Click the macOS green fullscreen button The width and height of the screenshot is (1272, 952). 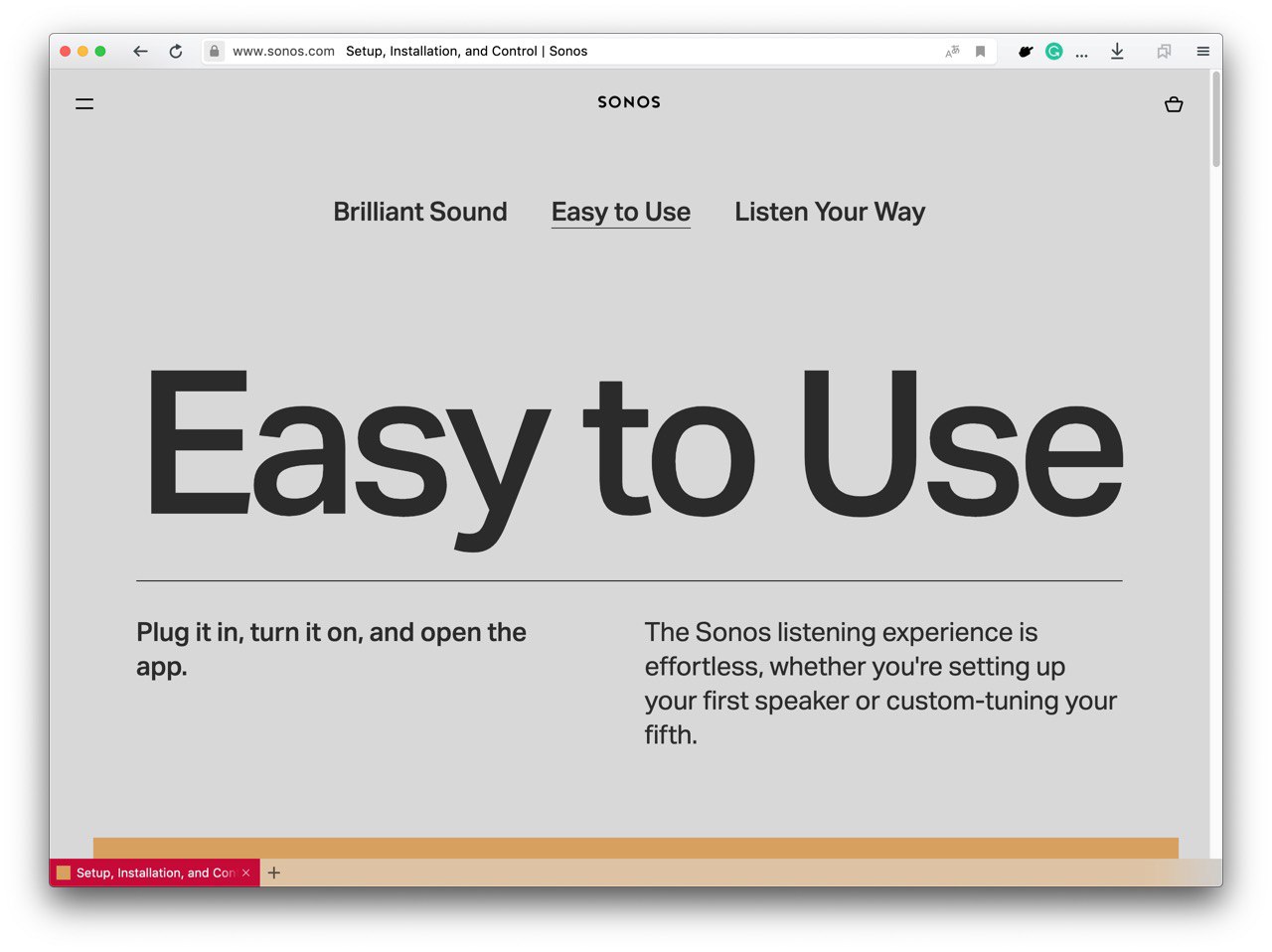pyautogui.click(x=100, y=51)
